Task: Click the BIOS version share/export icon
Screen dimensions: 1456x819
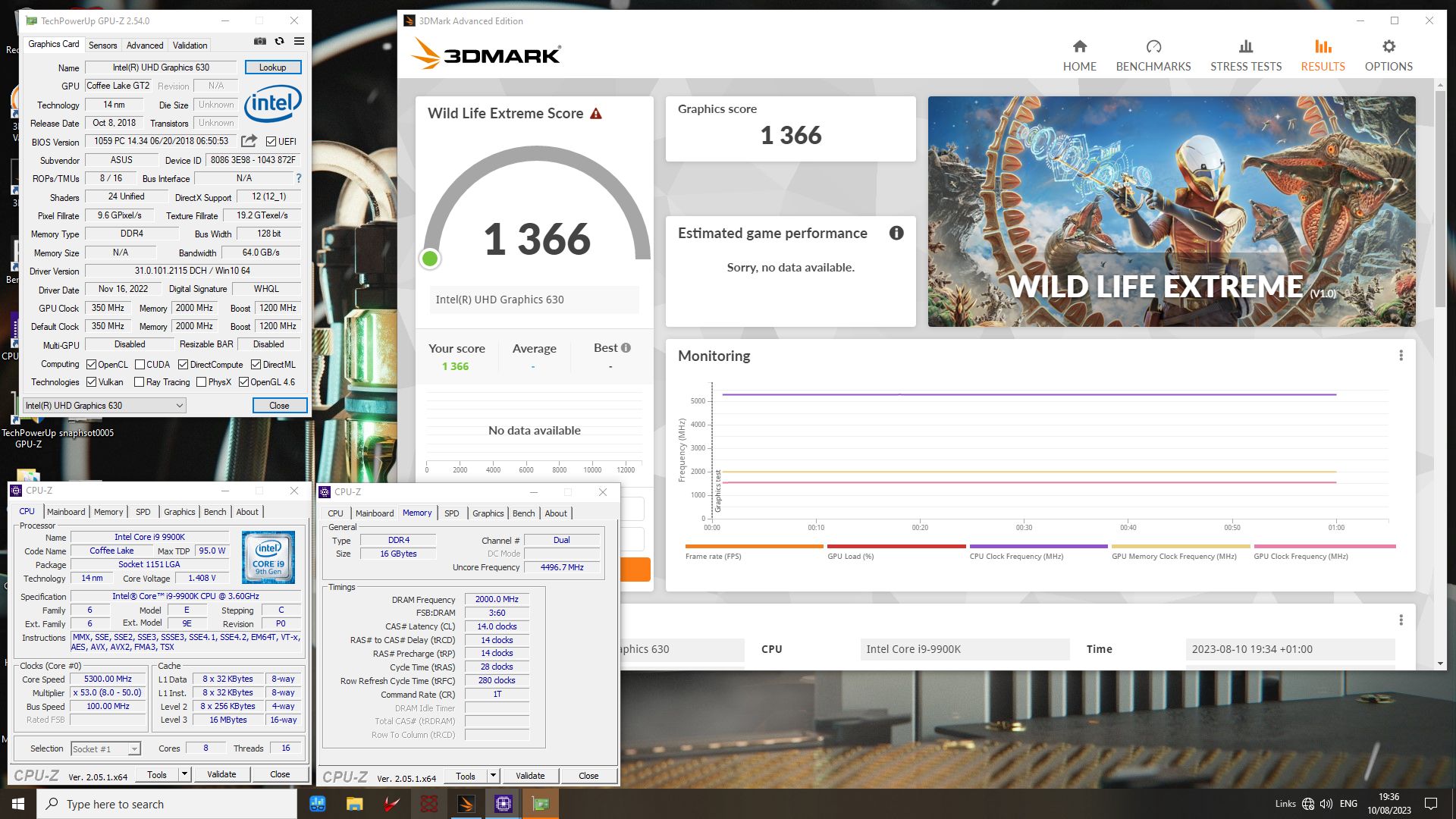Action: pos(249,141)
